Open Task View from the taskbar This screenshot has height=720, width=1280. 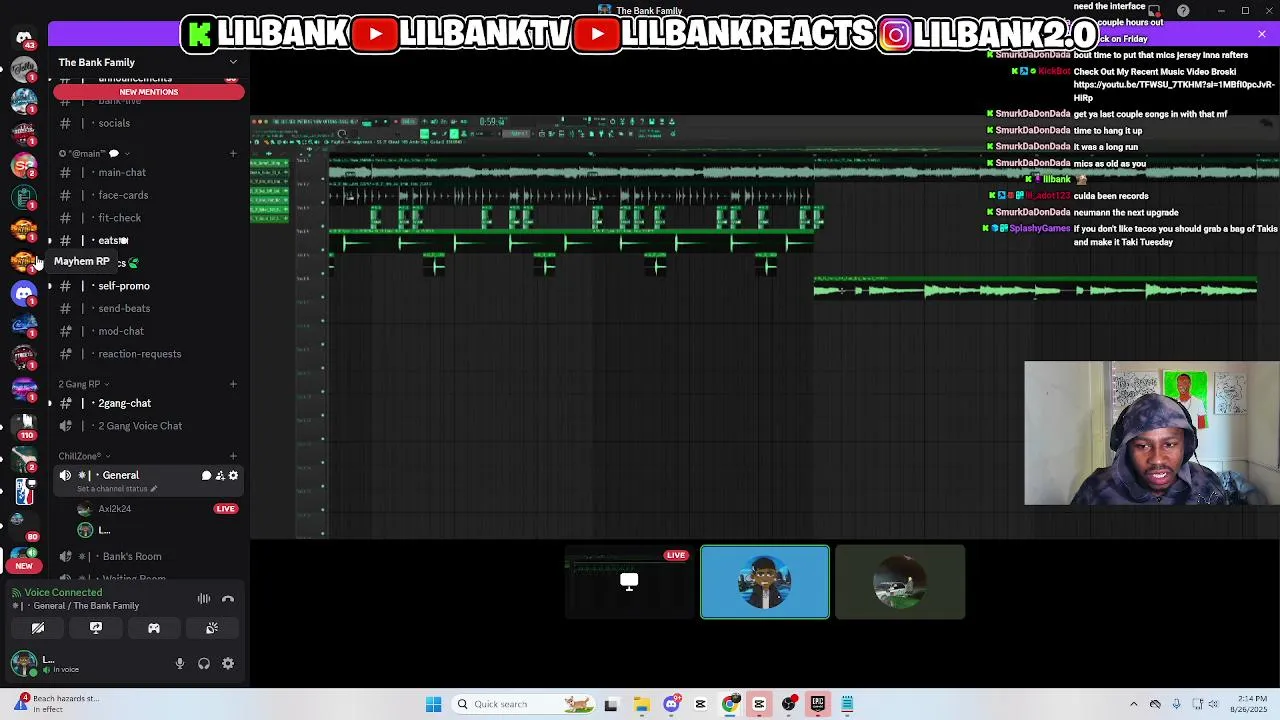coord(611,704)
